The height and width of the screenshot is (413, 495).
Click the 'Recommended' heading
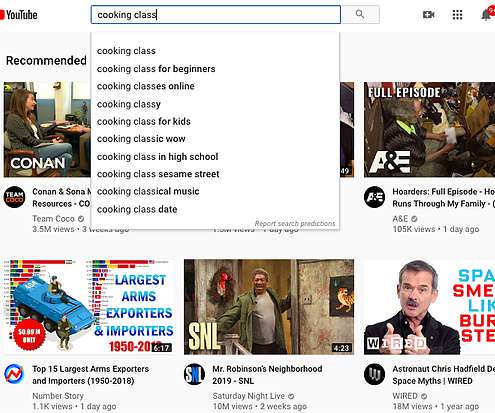coord(46,61)
